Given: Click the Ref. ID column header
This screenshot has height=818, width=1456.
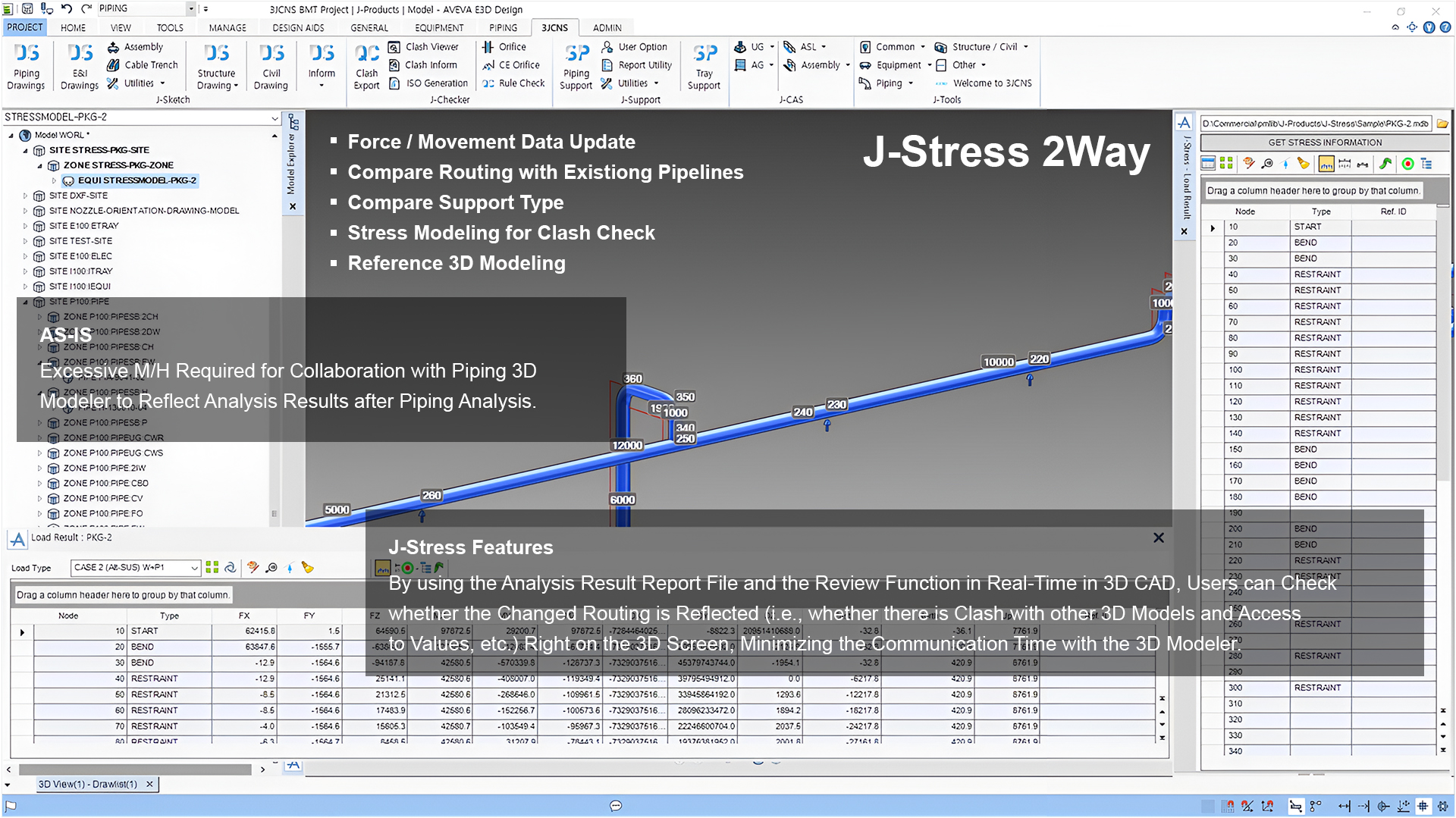Looking at the screenshot, I should [1393, 212].
